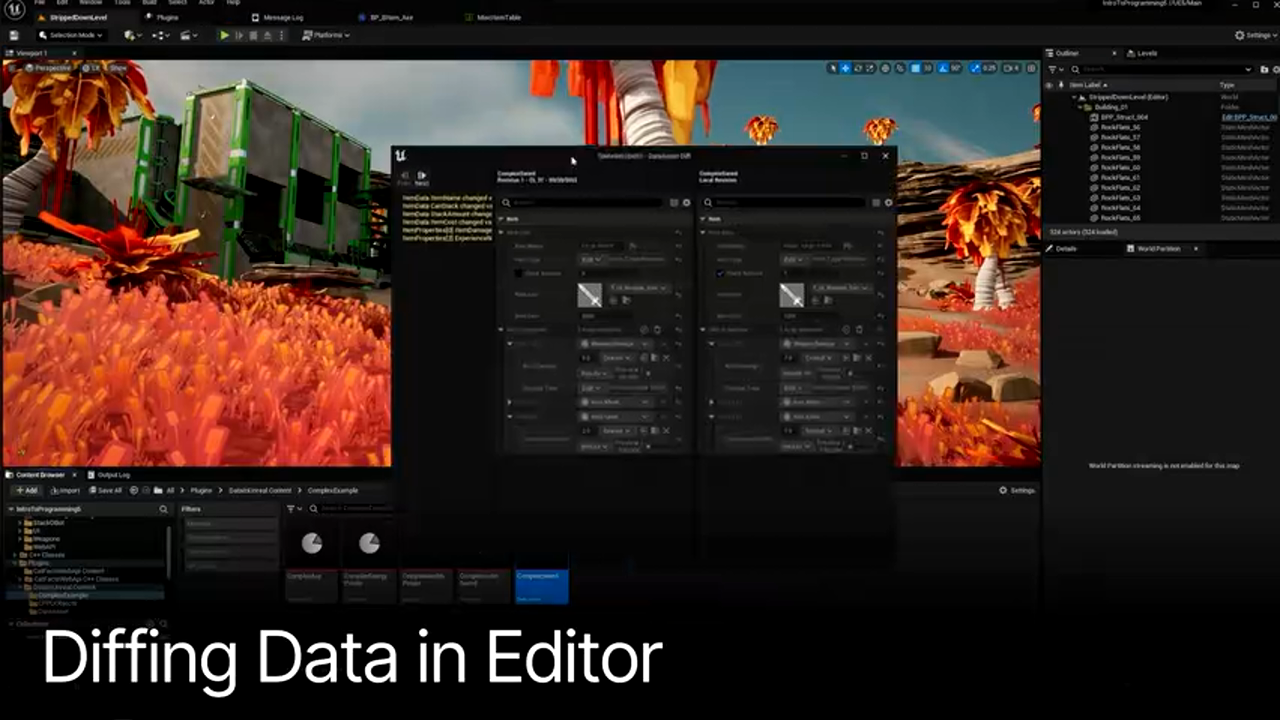Image resolution: width=1280 pixels, height=720 pixels.
Task: Open the Platforms dropdown
Action: 326,35
